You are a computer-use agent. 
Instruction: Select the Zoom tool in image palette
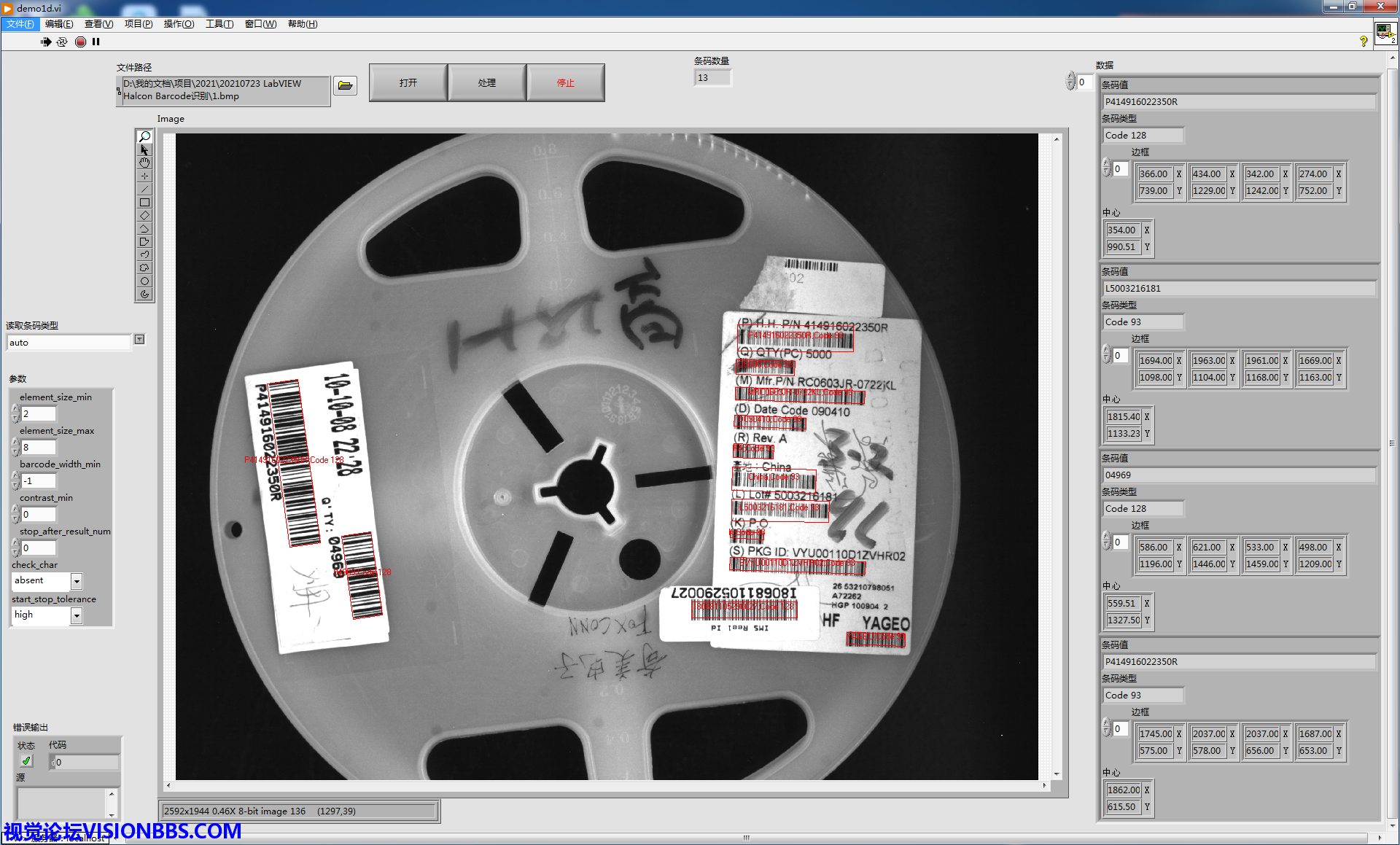pos(144,136)
